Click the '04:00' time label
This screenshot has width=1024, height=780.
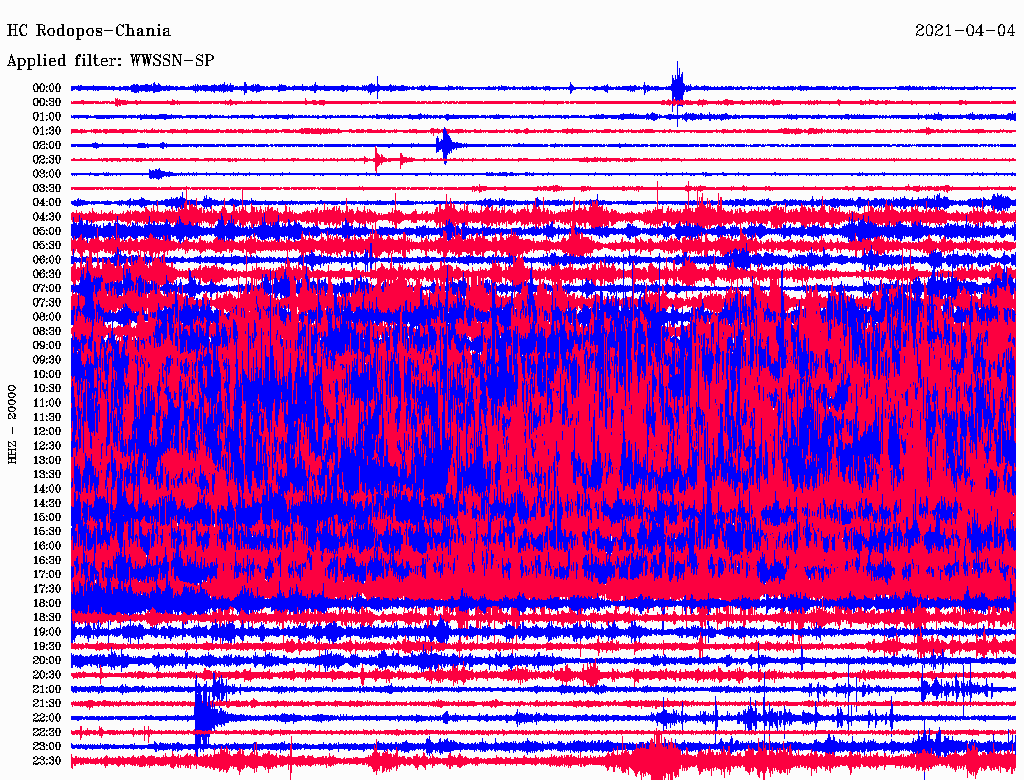[46, 203]
